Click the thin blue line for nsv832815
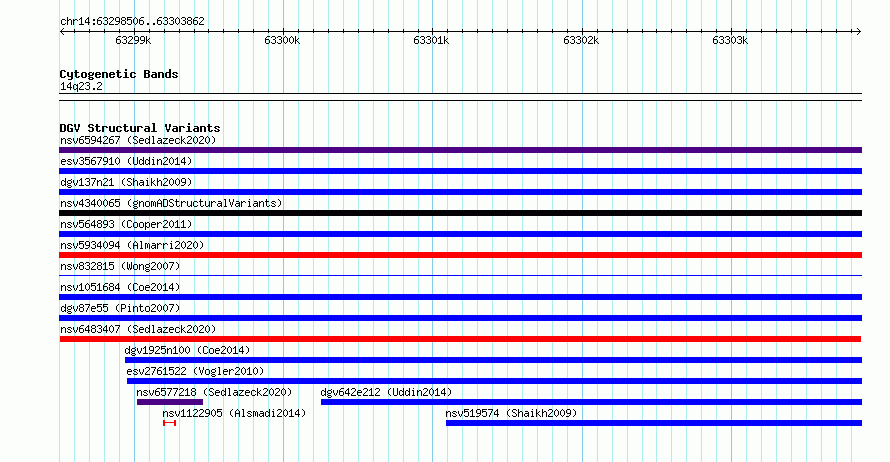The width and height of the screenshot is (890, 462). pyautogui.click(x=460, y=276)
